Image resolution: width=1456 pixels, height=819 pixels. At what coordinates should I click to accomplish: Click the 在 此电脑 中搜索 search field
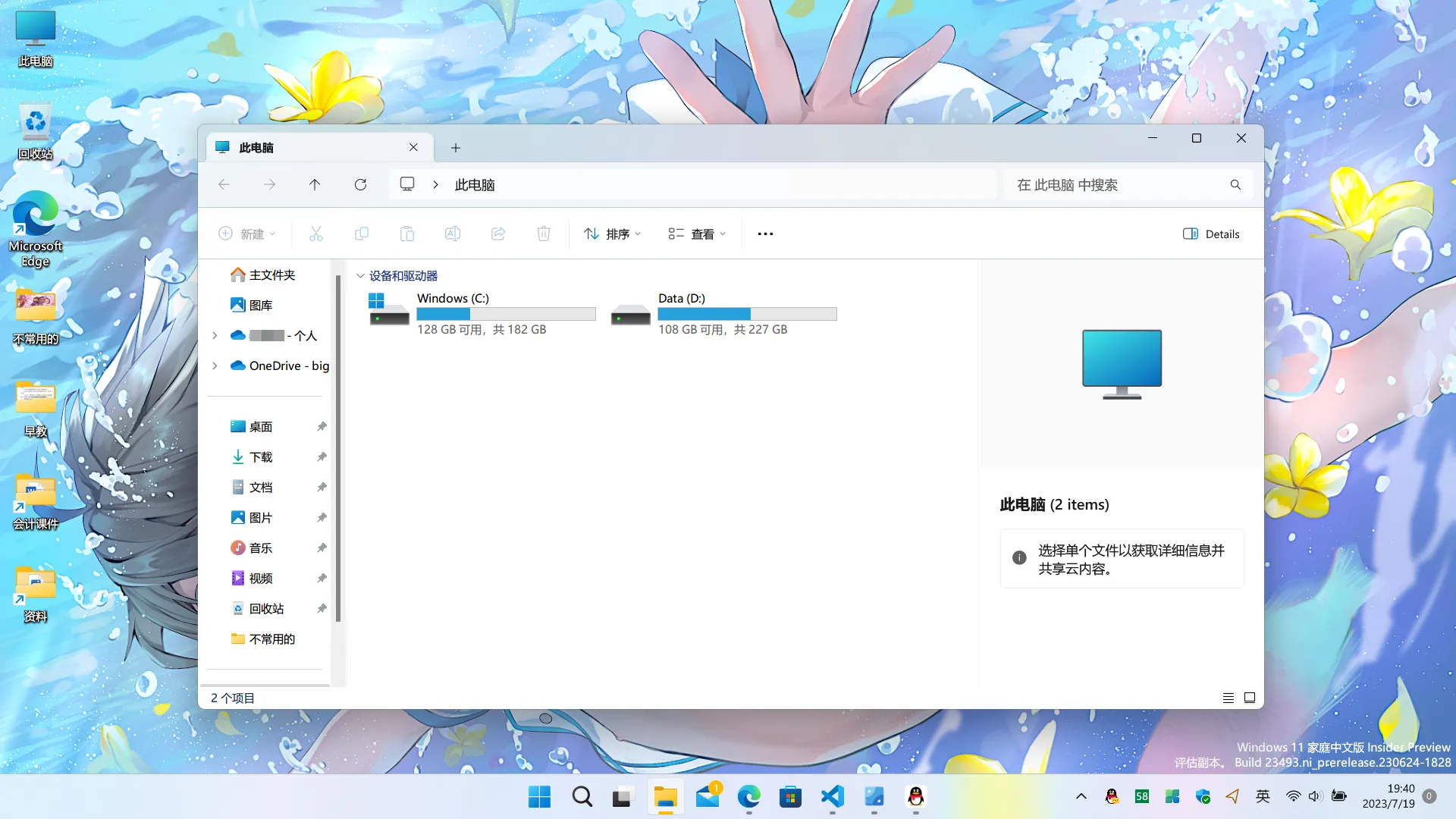1115,185
